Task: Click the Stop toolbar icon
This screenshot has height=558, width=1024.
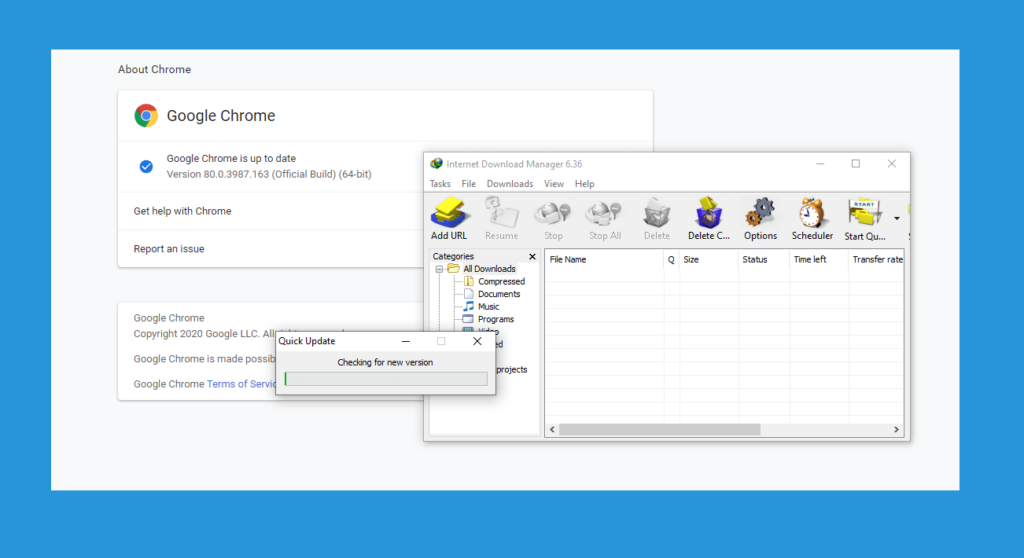Action: 552,213
